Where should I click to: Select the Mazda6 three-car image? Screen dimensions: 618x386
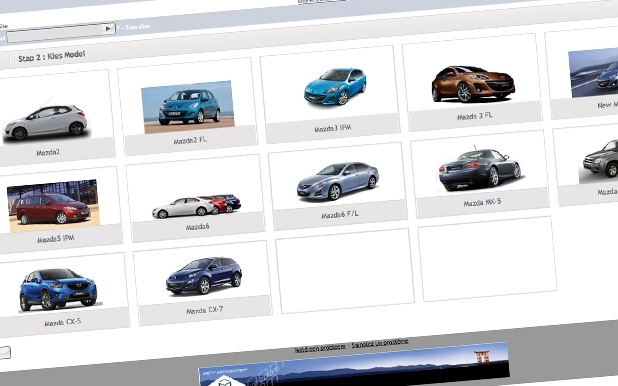196,206
